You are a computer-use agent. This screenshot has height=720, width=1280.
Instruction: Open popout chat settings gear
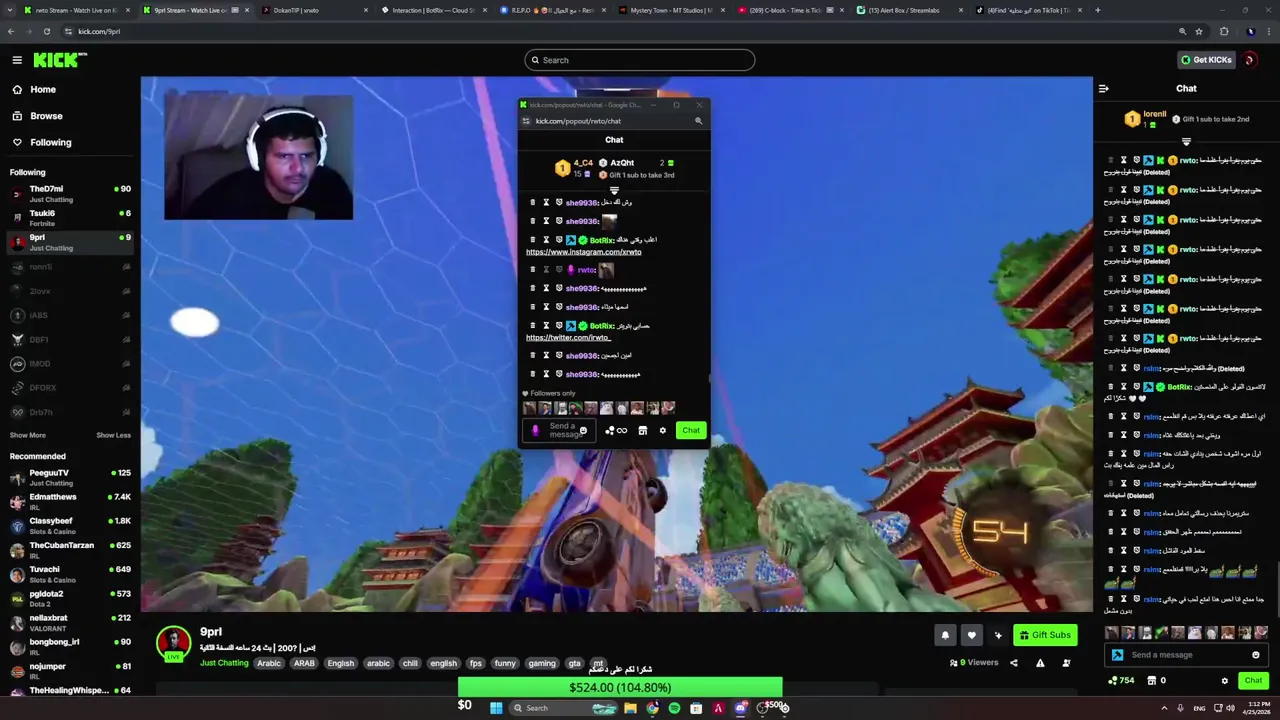click(x=662, y=431)
